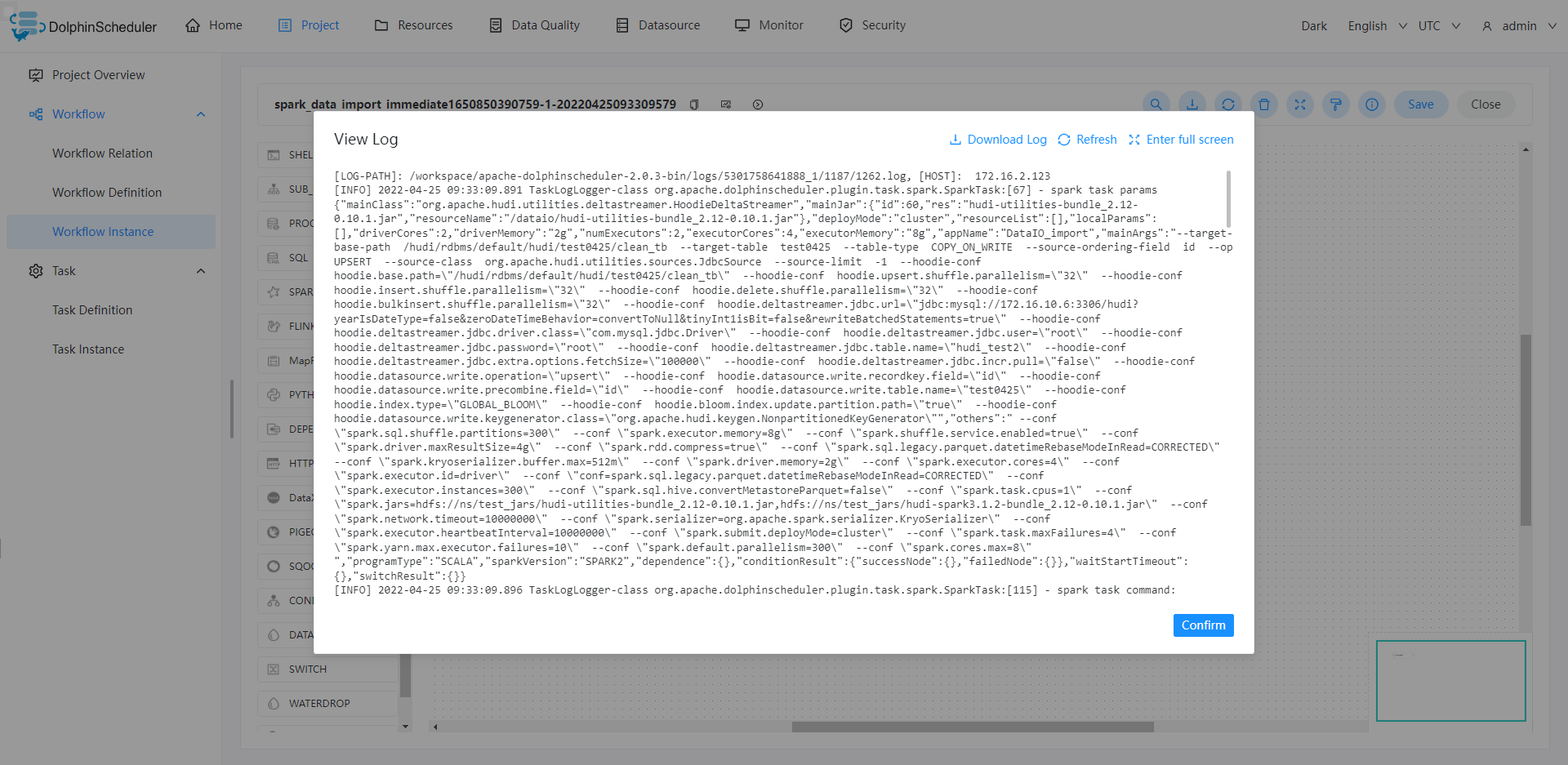1568x765 pixels.
Task: Click the version info icon in toolbar
Action: point(1372,105)
